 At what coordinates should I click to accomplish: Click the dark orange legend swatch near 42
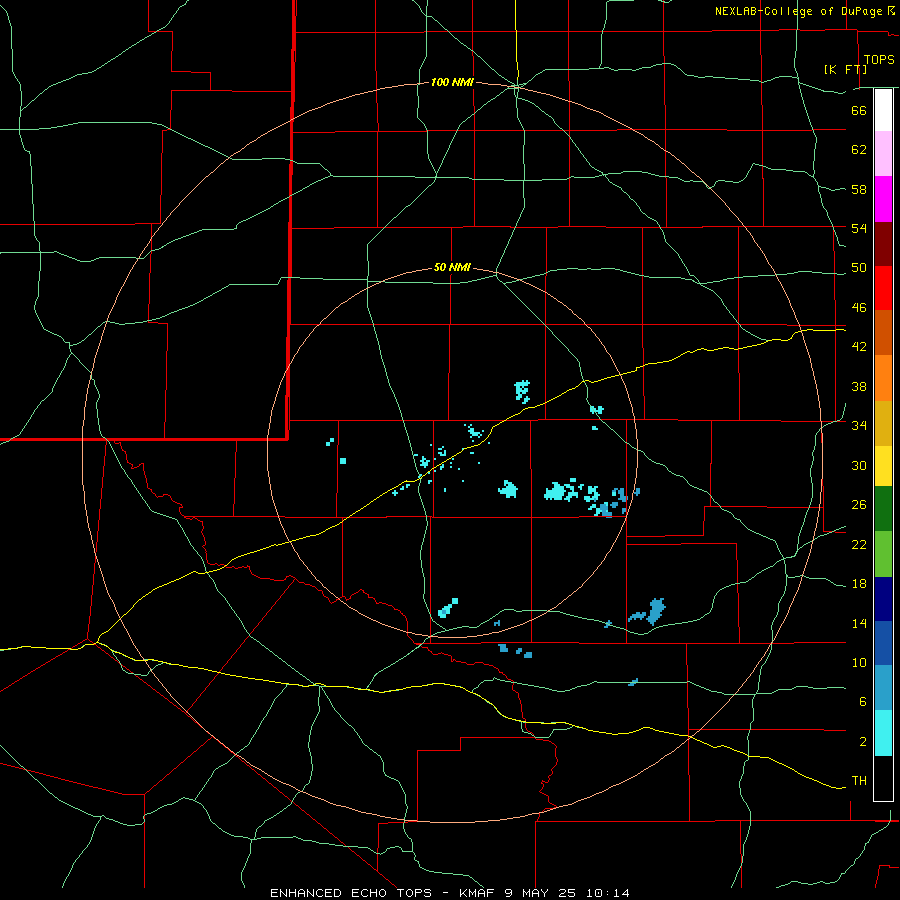coord(883,332)
